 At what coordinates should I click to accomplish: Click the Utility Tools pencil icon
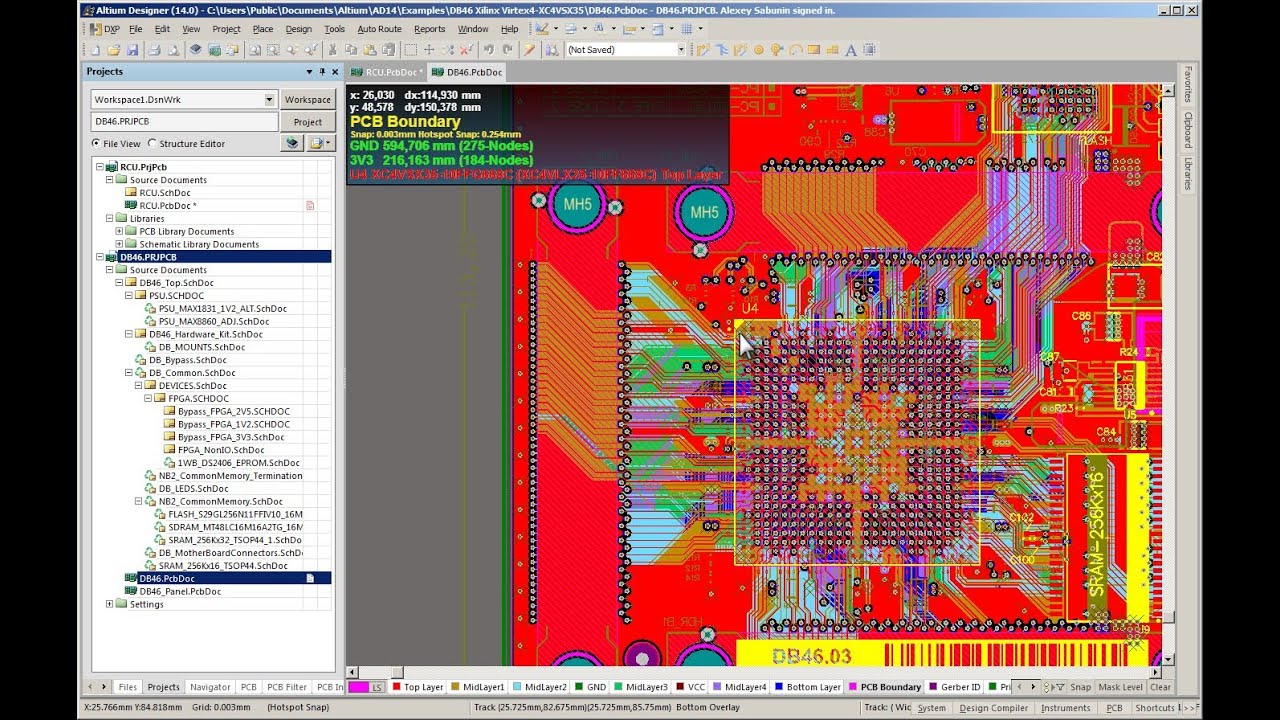coord(541,29)
